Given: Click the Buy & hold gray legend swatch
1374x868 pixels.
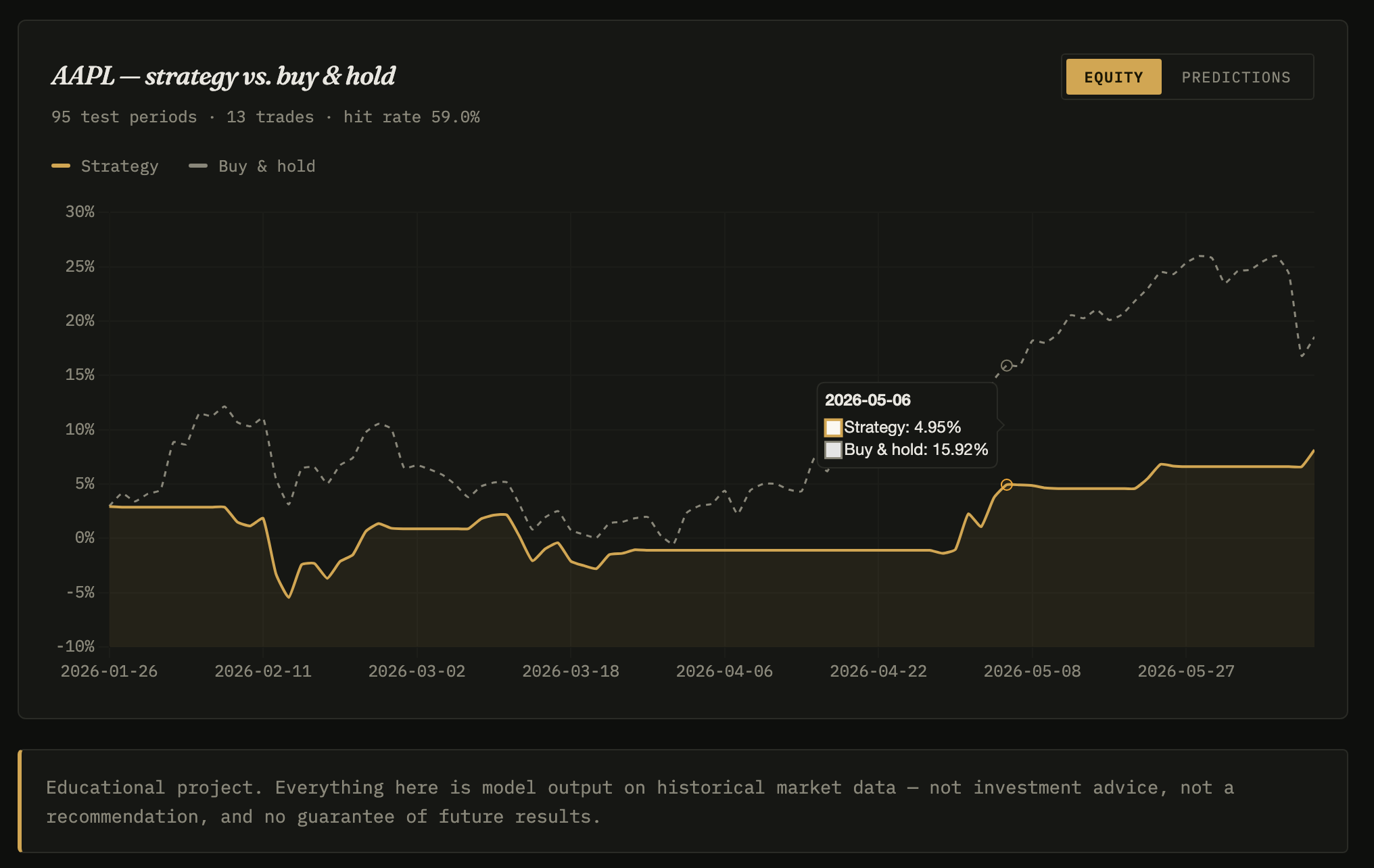Looking at the screenshot, I should 198,166.
